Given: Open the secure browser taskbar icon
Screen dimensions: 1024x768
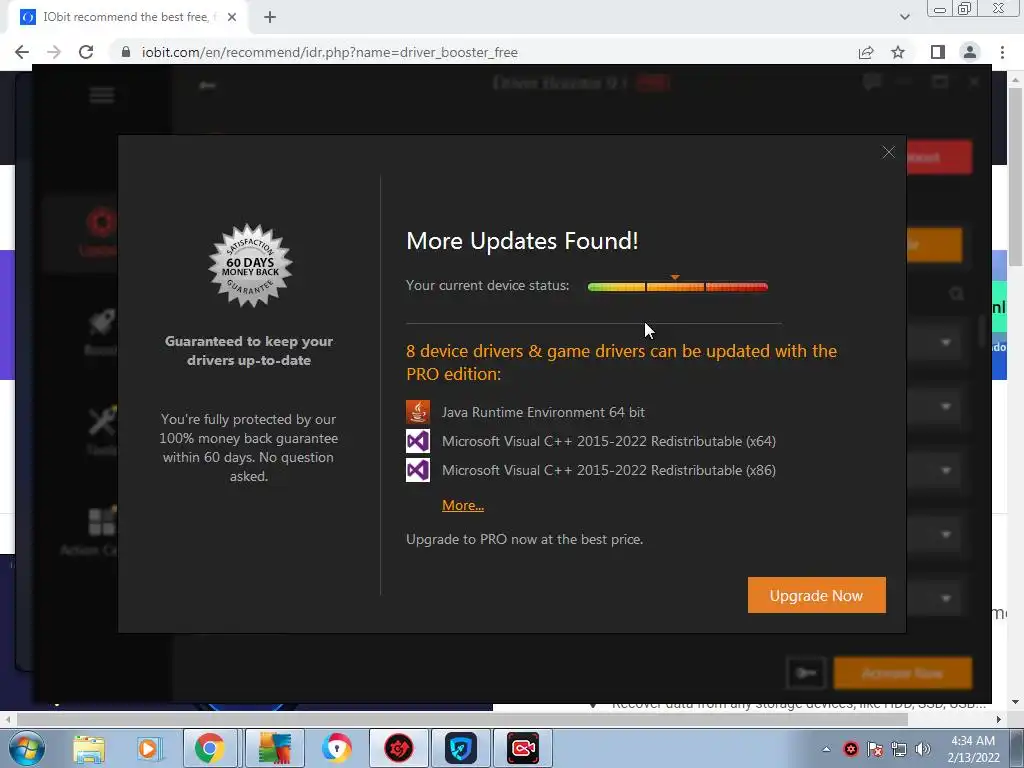Looking at the screenshot, I should pyautogui.click(x=336, y=748).
